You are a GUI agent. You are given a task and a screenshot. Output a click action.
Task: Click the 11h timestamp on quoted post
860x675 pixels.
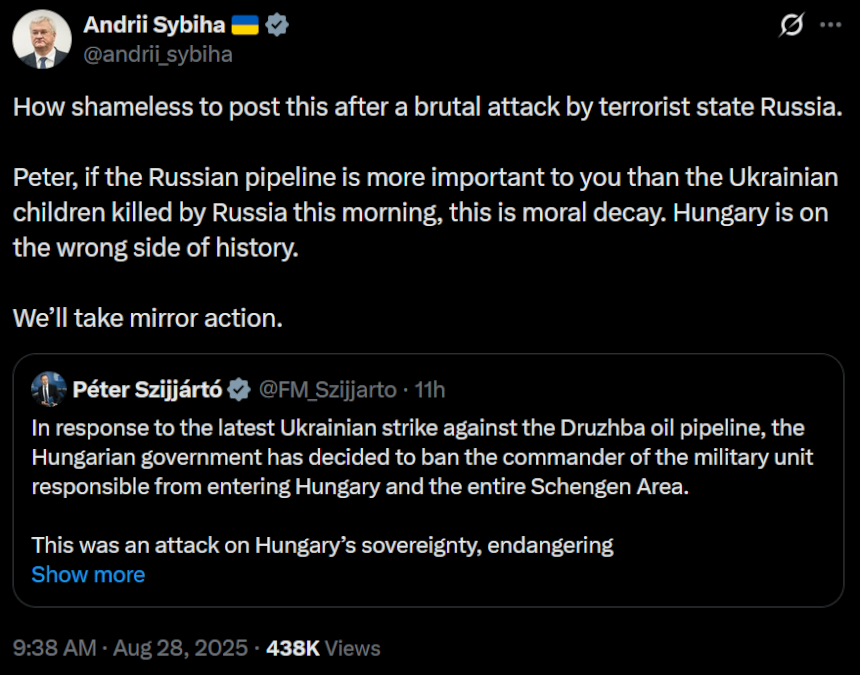(x=429, y=390)
